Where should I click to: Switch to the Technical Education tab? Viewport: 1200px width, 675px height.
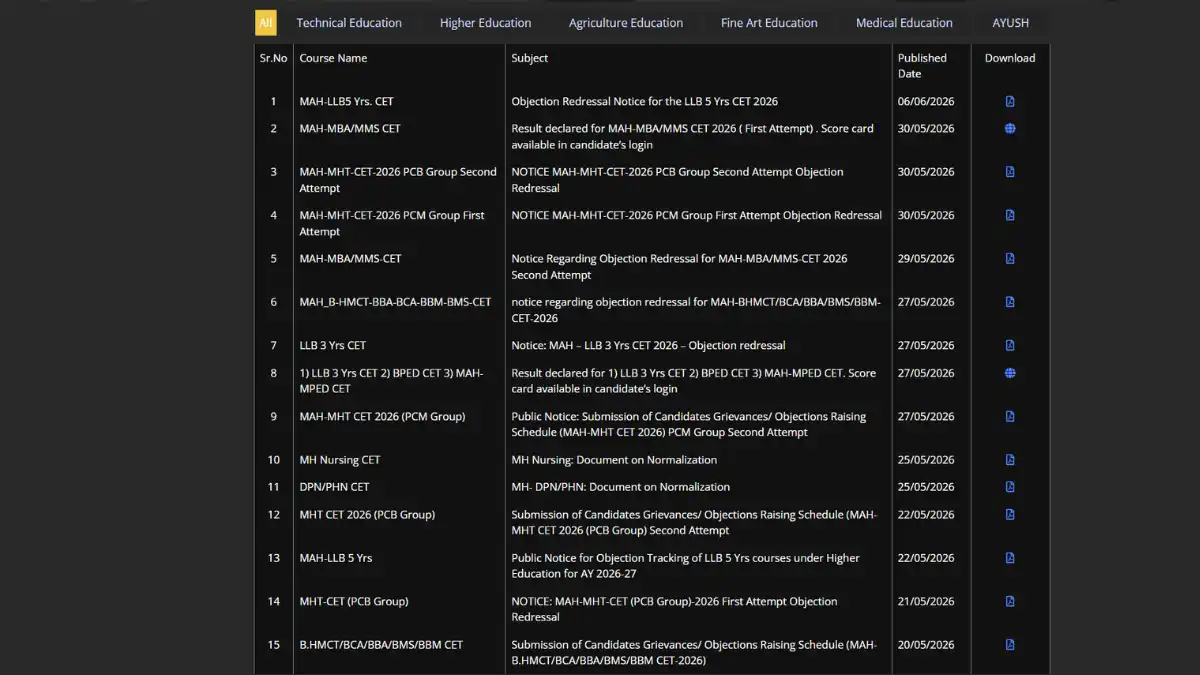click(349, 22)
